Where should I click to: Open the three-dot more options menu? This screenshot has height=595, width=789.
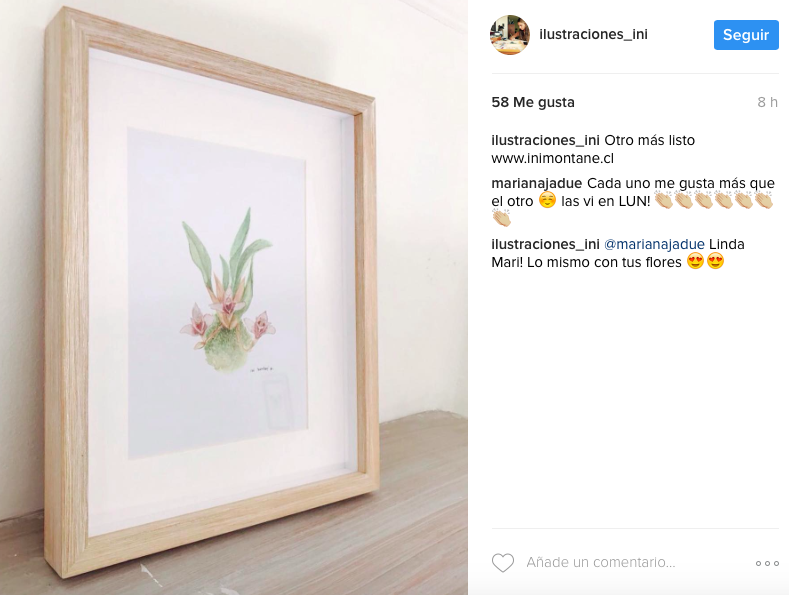tap(767, 563)
